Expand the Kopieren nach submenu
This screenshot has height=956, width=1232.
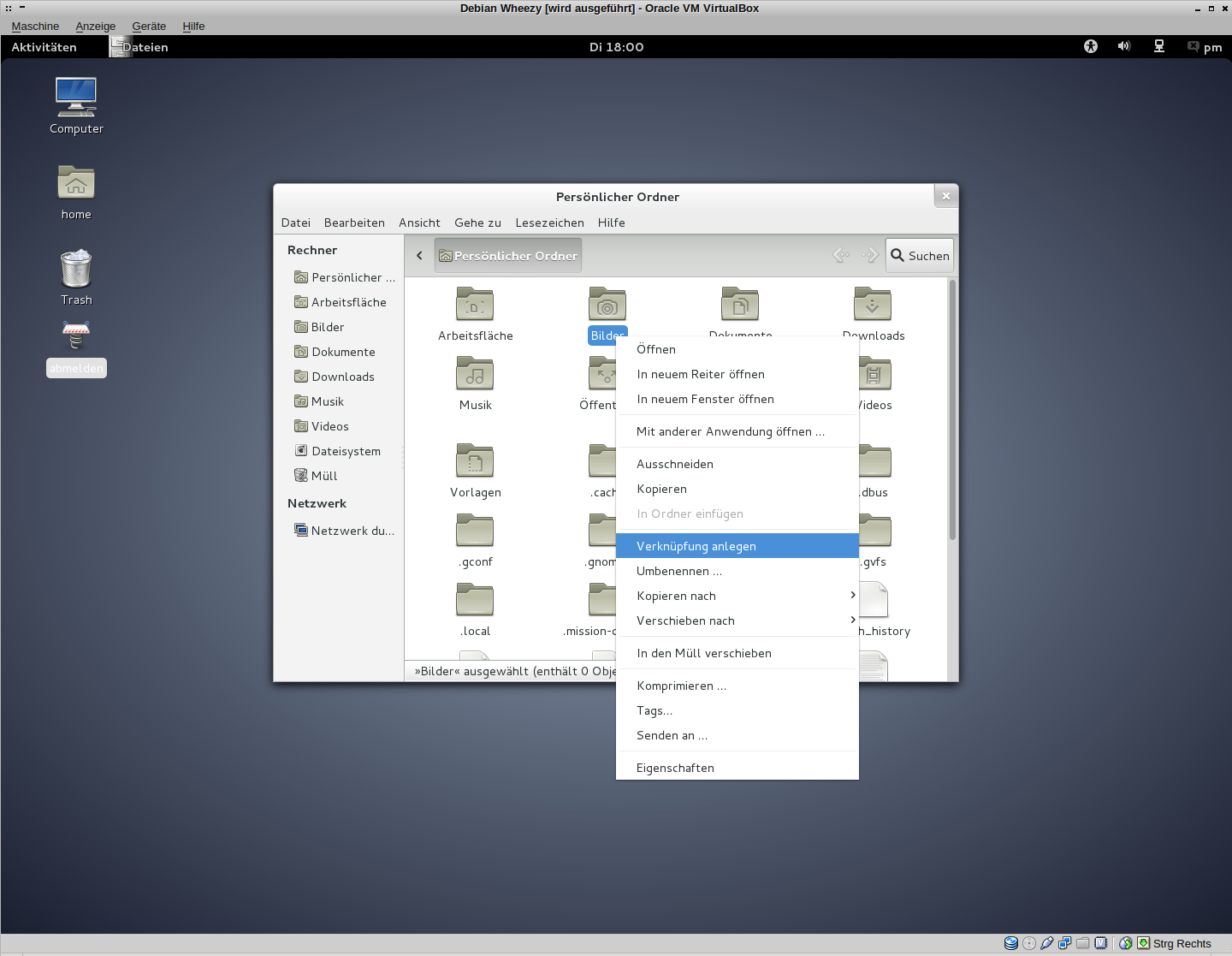click(x=737, y=596)
